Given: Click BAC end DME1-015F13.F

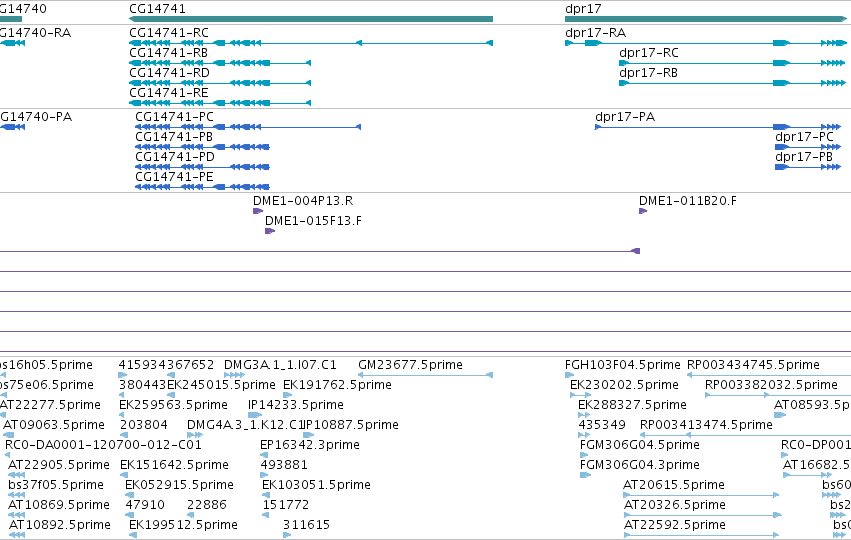Looking at the screenshot, I should tap(313, 221).
